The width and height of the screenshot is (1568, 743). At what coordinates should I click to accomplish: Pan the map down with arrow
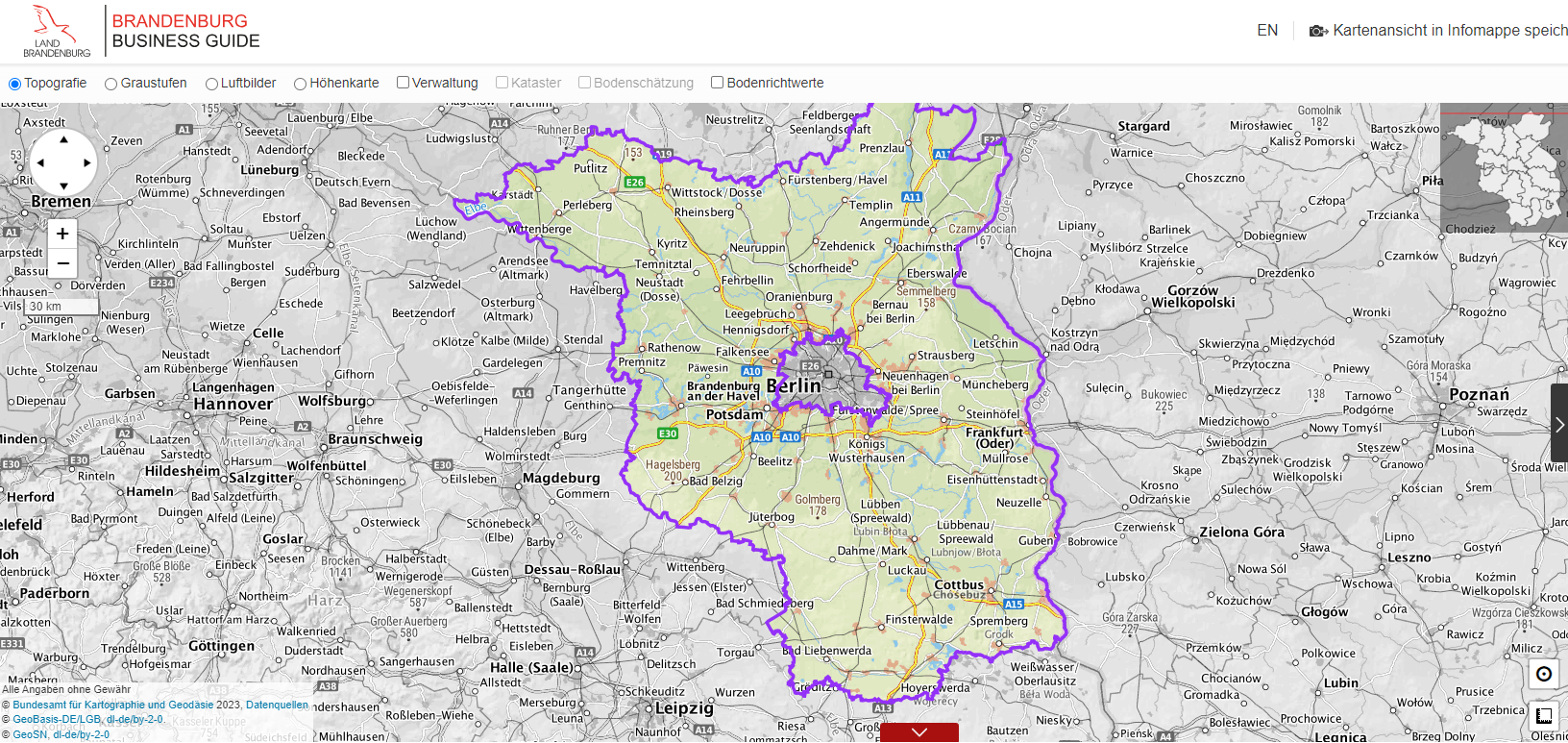coord(63,186)
